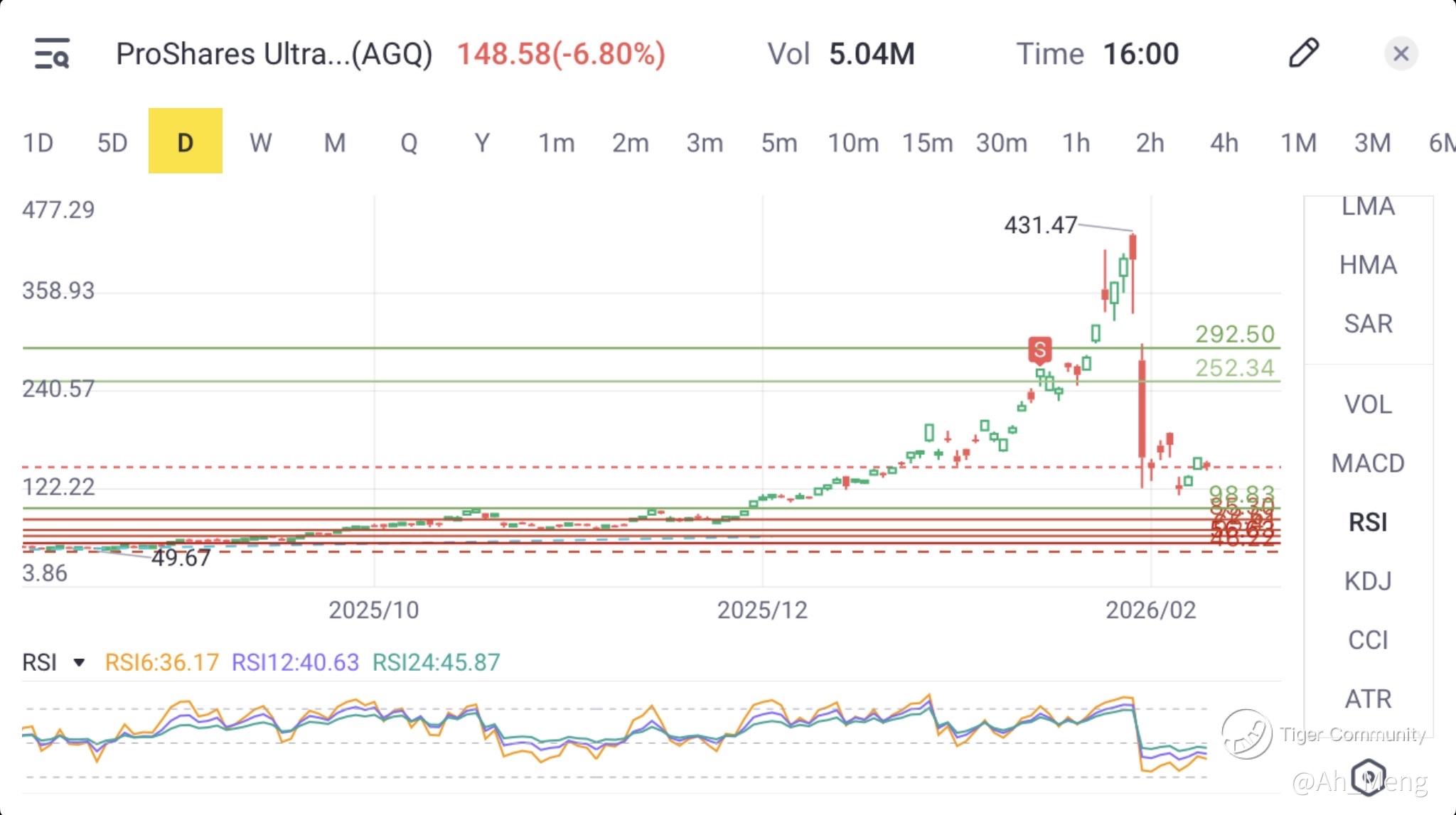Switch to the weekly W timeframe
1456x815 pixels.
260,143
